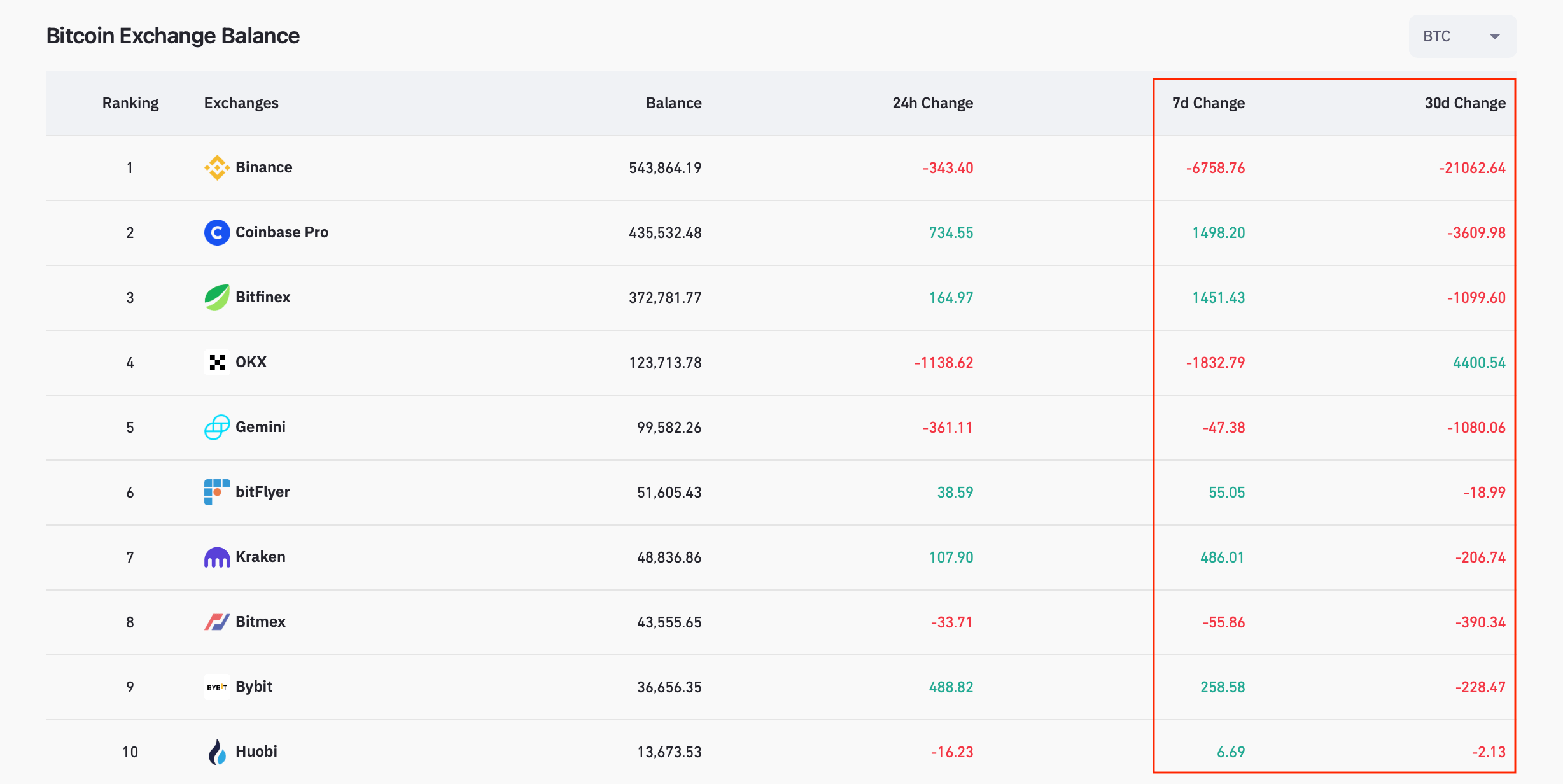The height and width of the screenshot is (784, 1563).
Task: Click 7d change value 1451.43
Action: (x=1219, y=298)
